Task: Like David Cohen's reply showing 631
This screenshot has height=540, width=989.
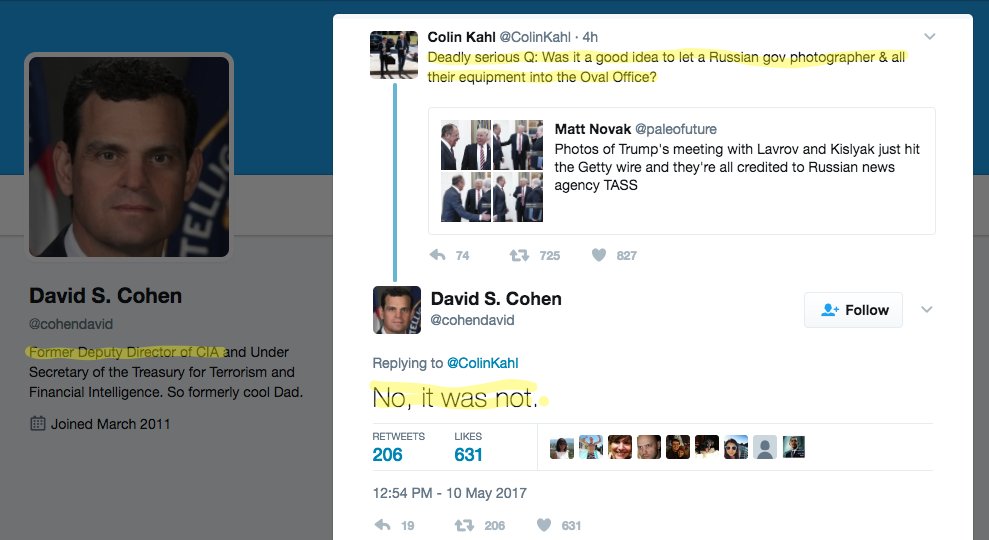Action: pos(544,525)
